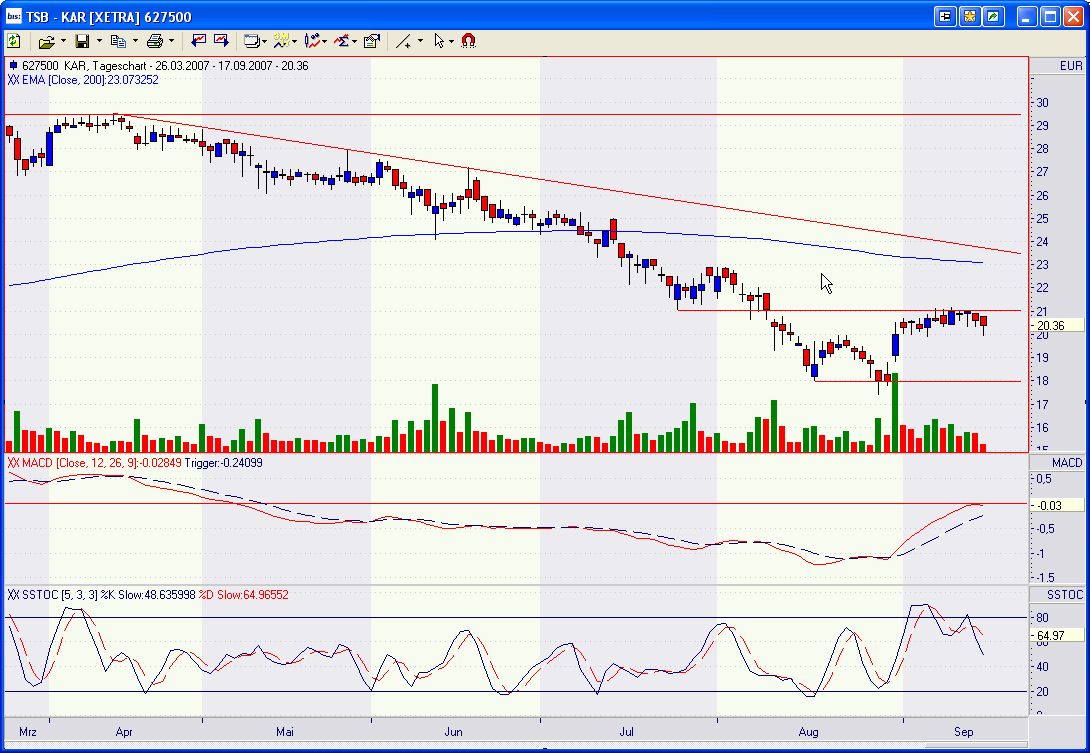The height and width of the screenshot is (753, 1090).
Task: Select the arrow pointer tool
Action: pos(439,42)
